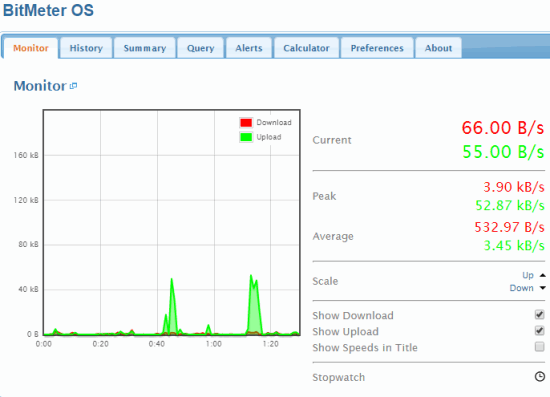Open the About tab
The height and width of the screenshot is (397, 550).
pyautogui.click(x=438, y=48)
